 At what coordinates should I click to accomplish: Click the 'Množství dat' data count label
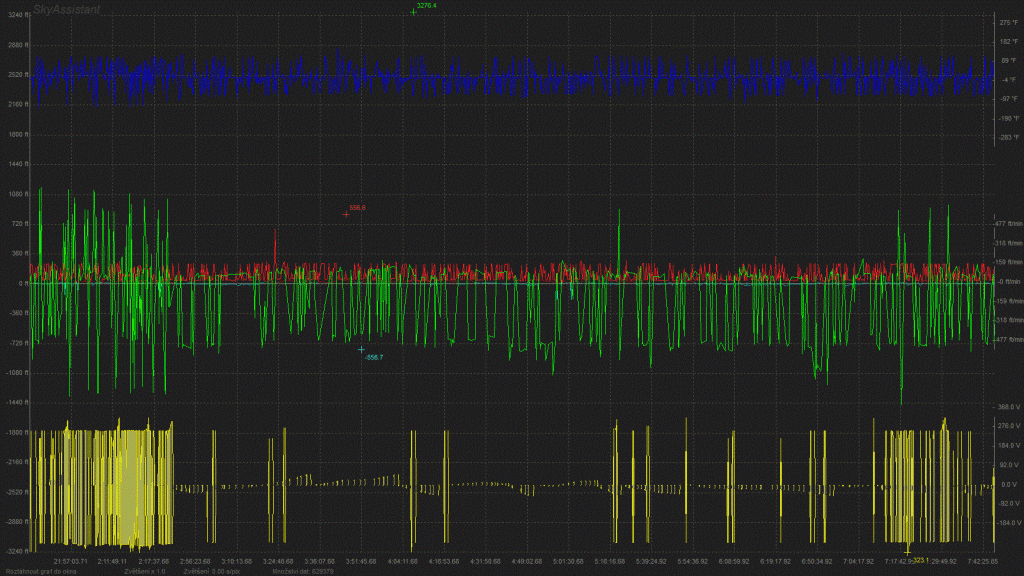pos(303,571)
